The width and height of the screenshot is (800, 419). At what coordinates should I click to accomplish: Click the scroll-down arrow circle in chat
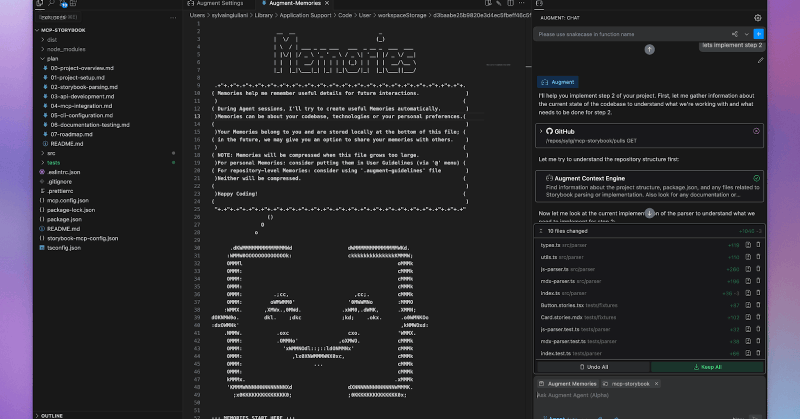649,213
